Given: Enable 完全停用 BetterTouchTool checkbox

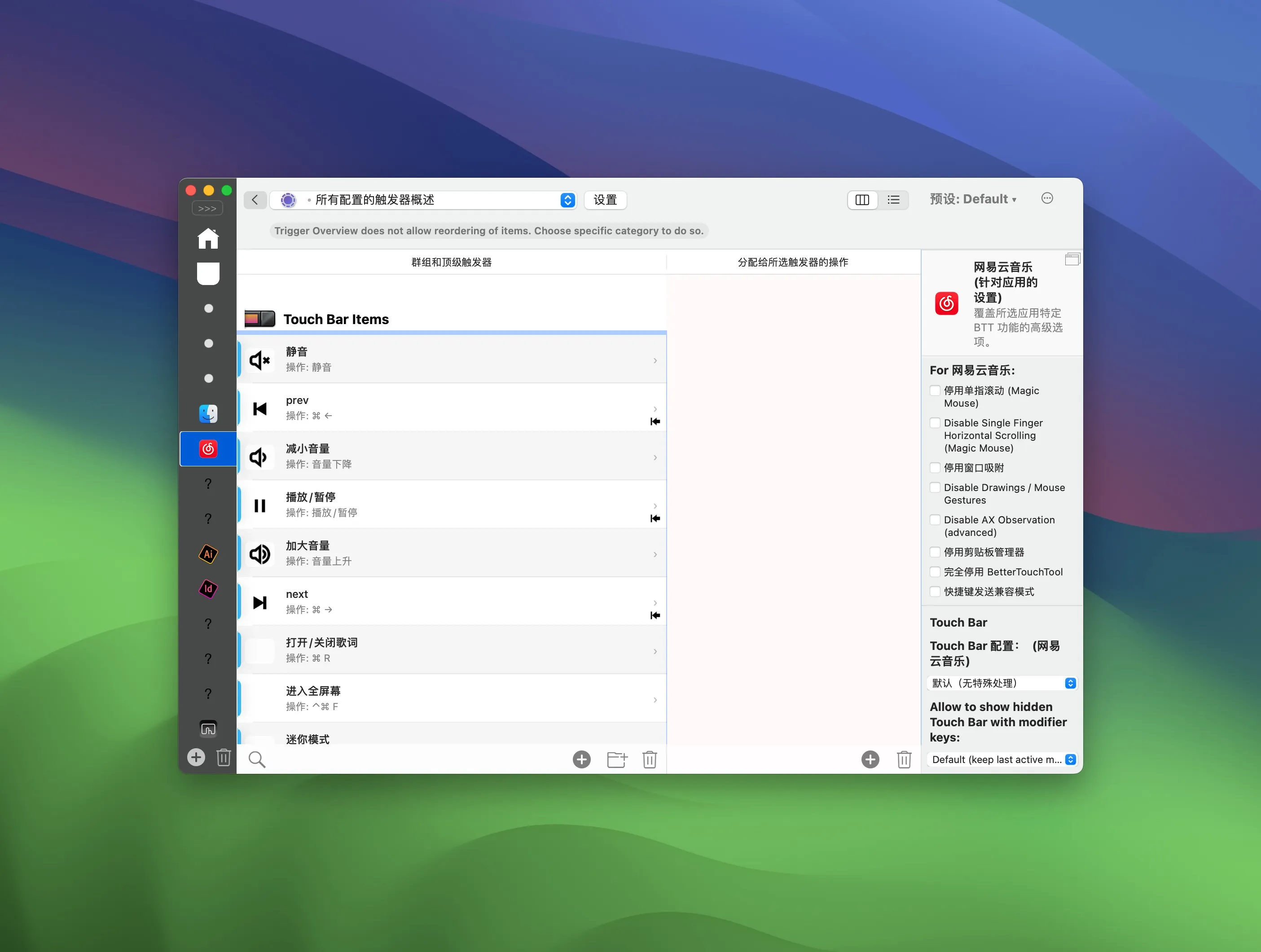Looking at the screenshot, I should pos(935,572).
